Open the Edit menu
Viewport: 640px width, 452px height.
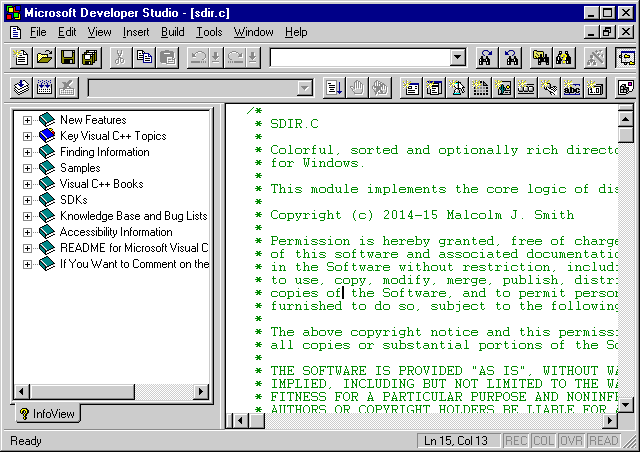click(67, 32)
